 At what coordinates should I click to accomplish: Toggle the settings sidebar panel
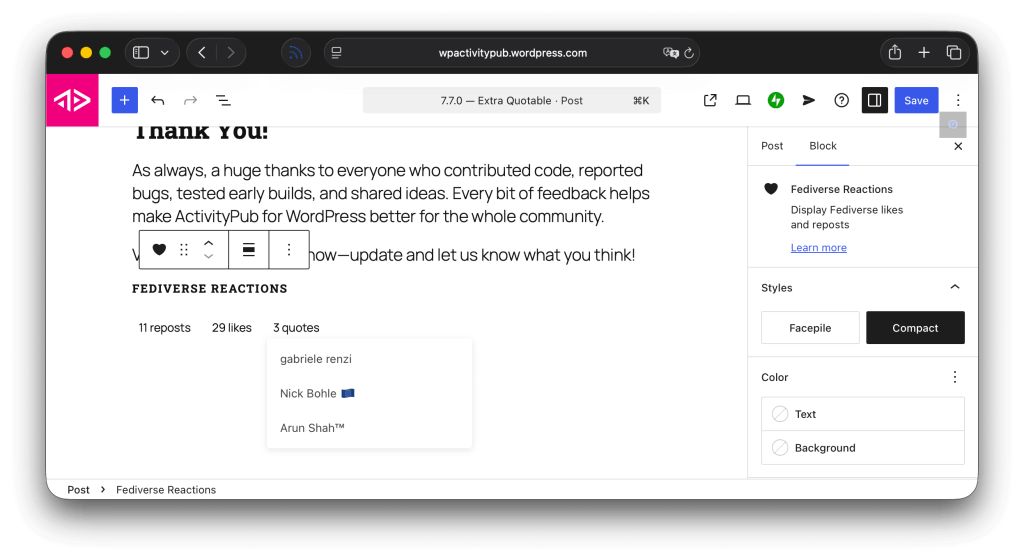coord(874,100)
